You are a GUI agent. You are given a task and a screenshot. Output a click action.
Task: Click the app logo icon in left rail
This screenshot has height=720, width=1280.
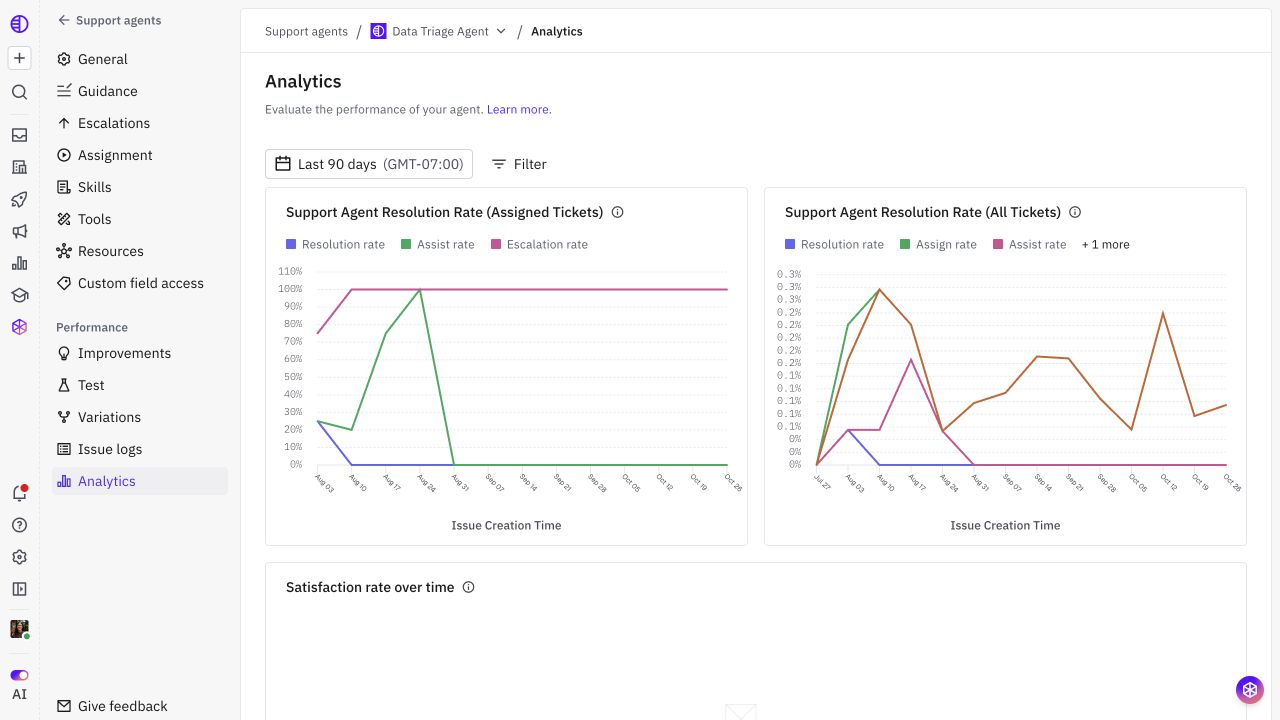(x=19, y=23)
